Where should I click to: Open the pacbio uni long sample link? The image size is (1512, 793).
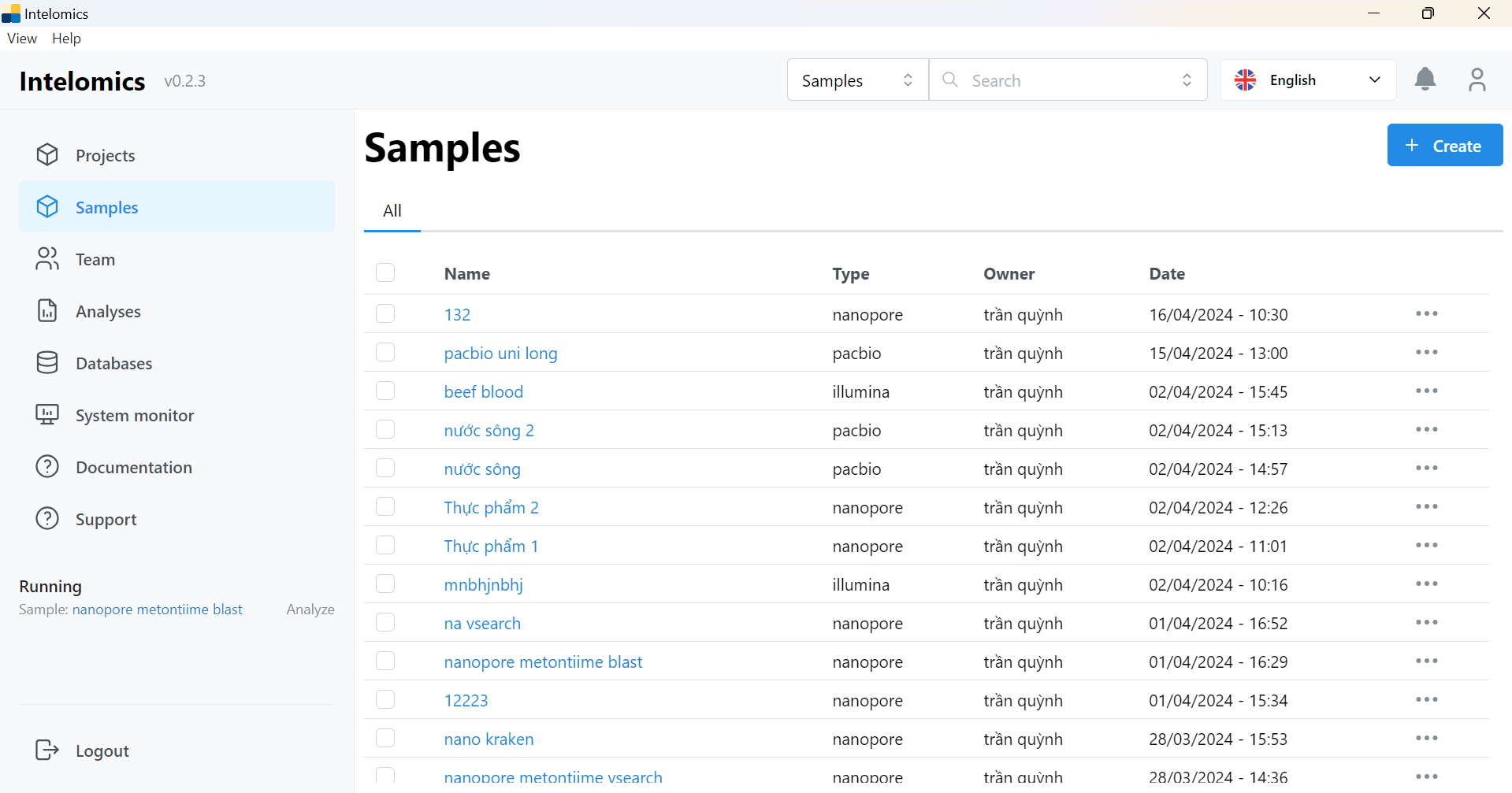coord(500,354)
